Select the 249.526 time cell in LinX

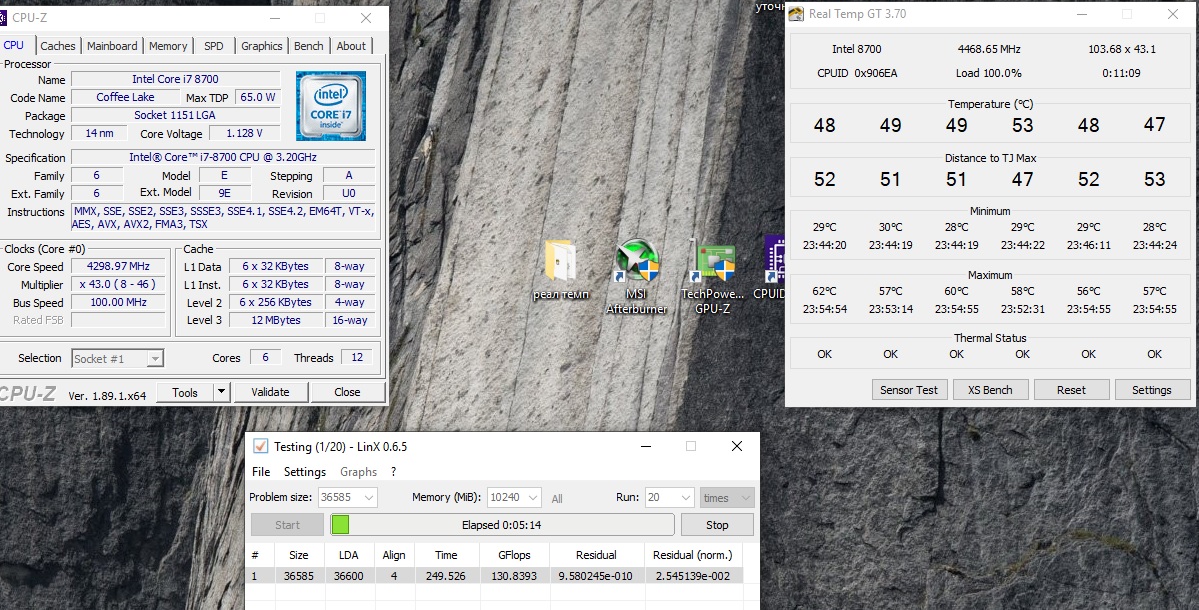(x=446, y=576)
